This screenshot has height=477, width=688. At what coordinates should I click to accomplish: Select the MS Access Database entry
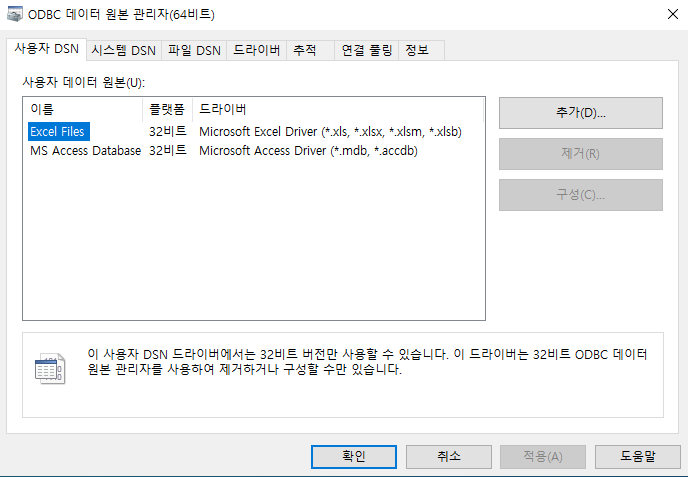(85, 151)
